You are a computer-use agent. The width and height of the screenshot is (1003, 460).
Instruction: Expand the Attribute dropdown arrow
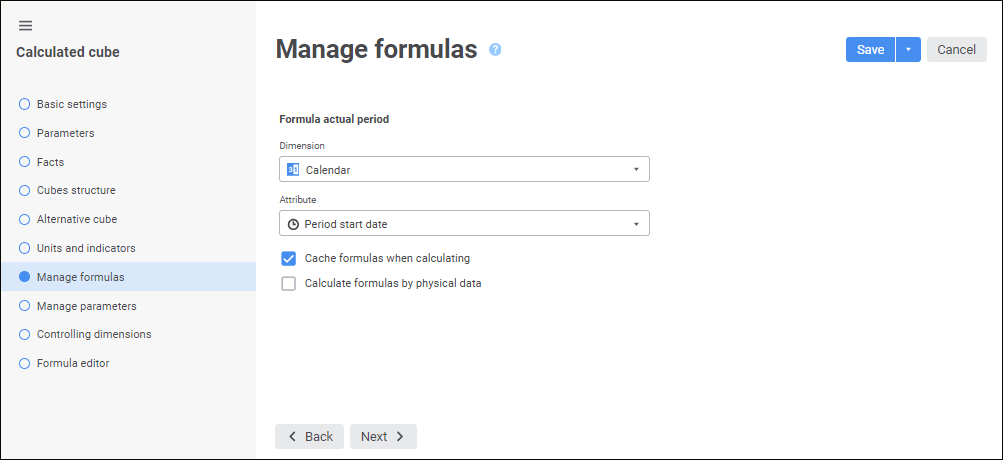[x=636, y=223]
